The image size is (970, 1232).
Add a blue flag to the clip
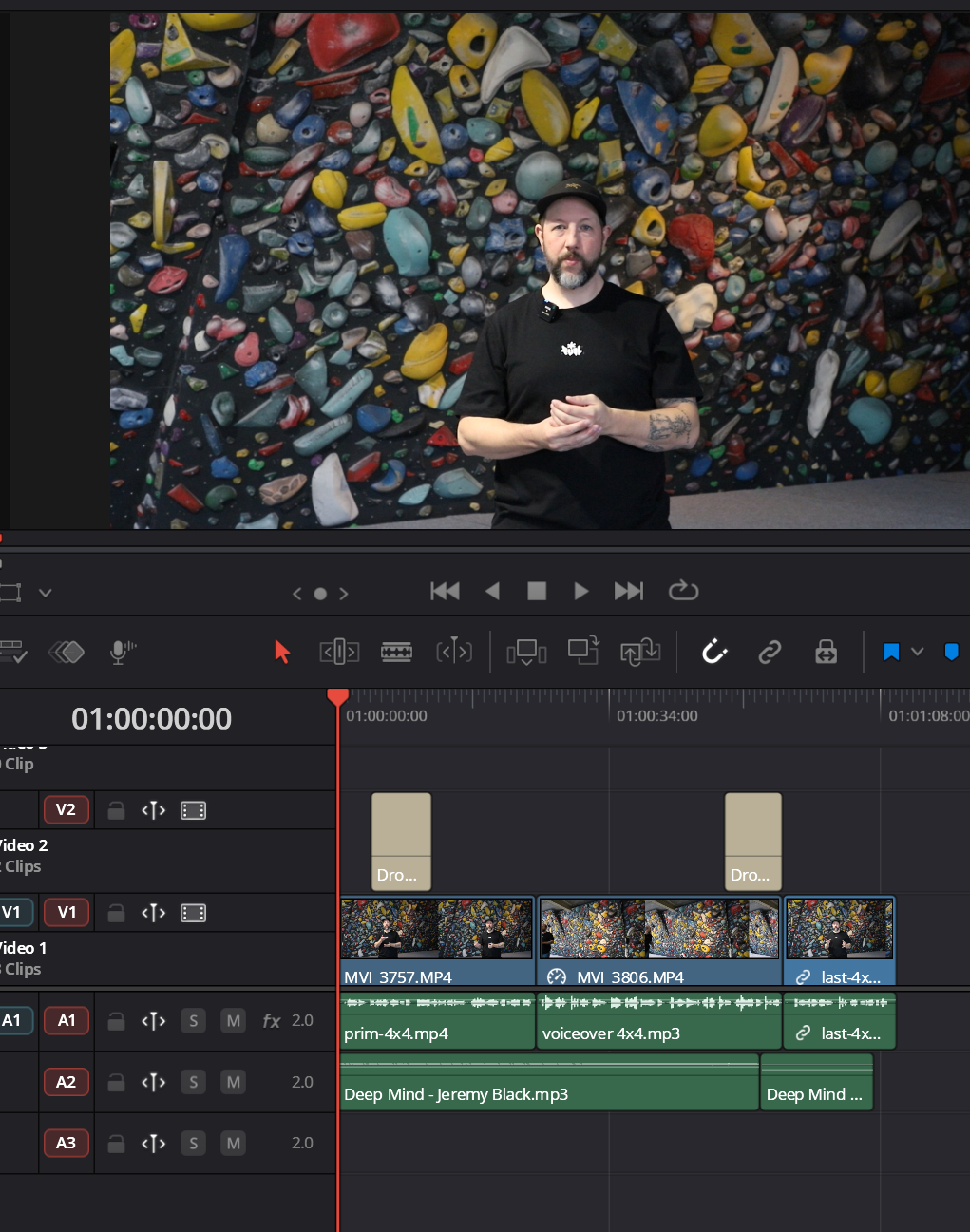pos(890,652)
